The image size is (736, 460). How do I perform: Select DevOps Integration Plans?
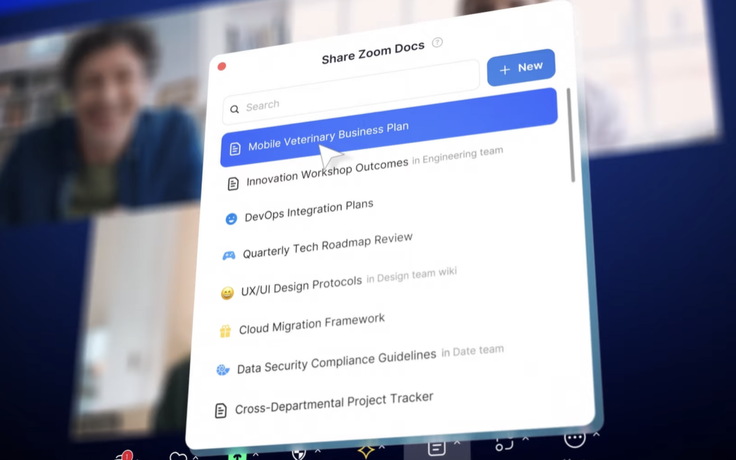(309, 211)
